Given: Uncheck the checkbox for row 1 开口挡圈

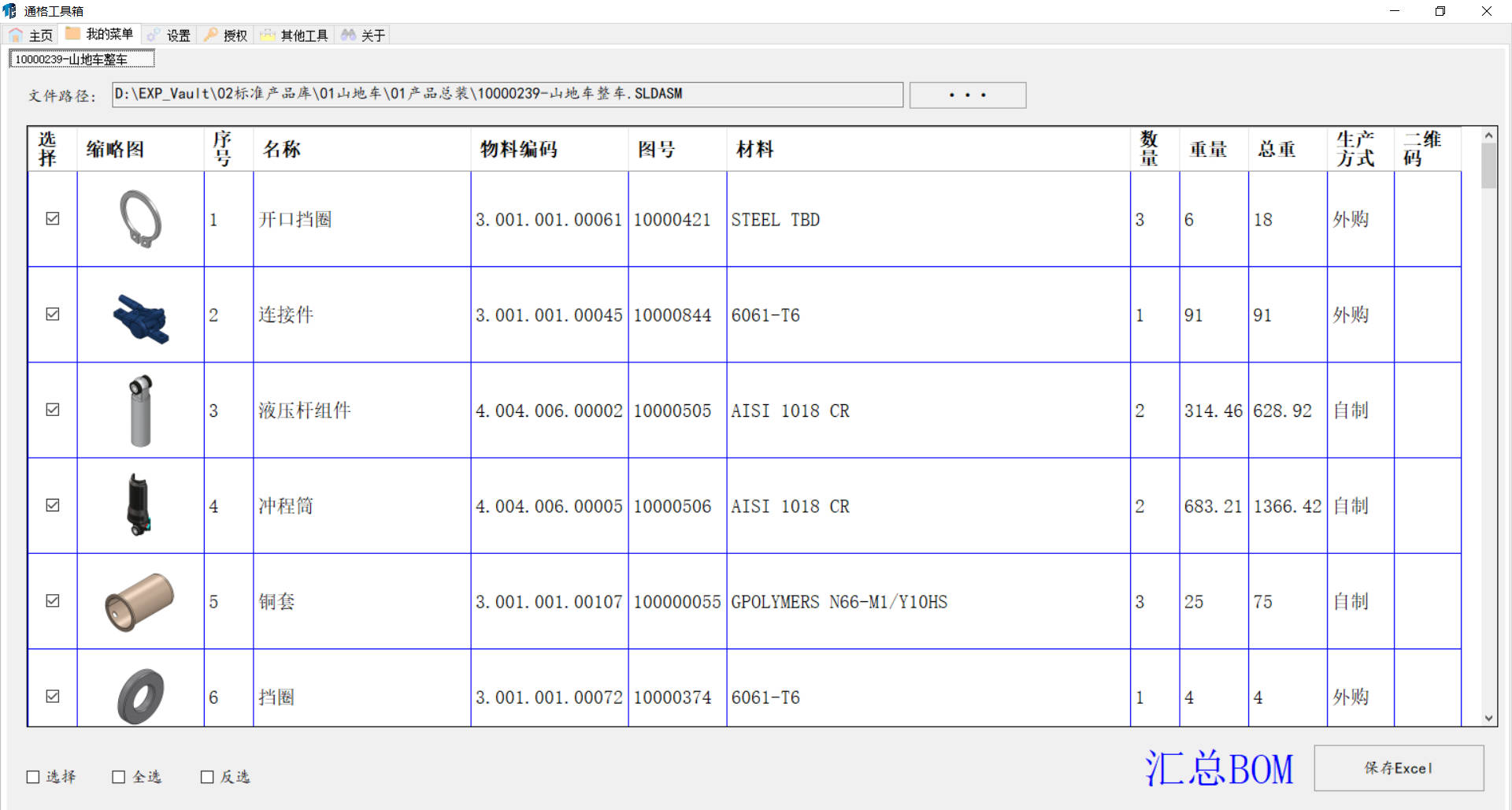Looking at the screenshot, I should [x=53, y=219].
